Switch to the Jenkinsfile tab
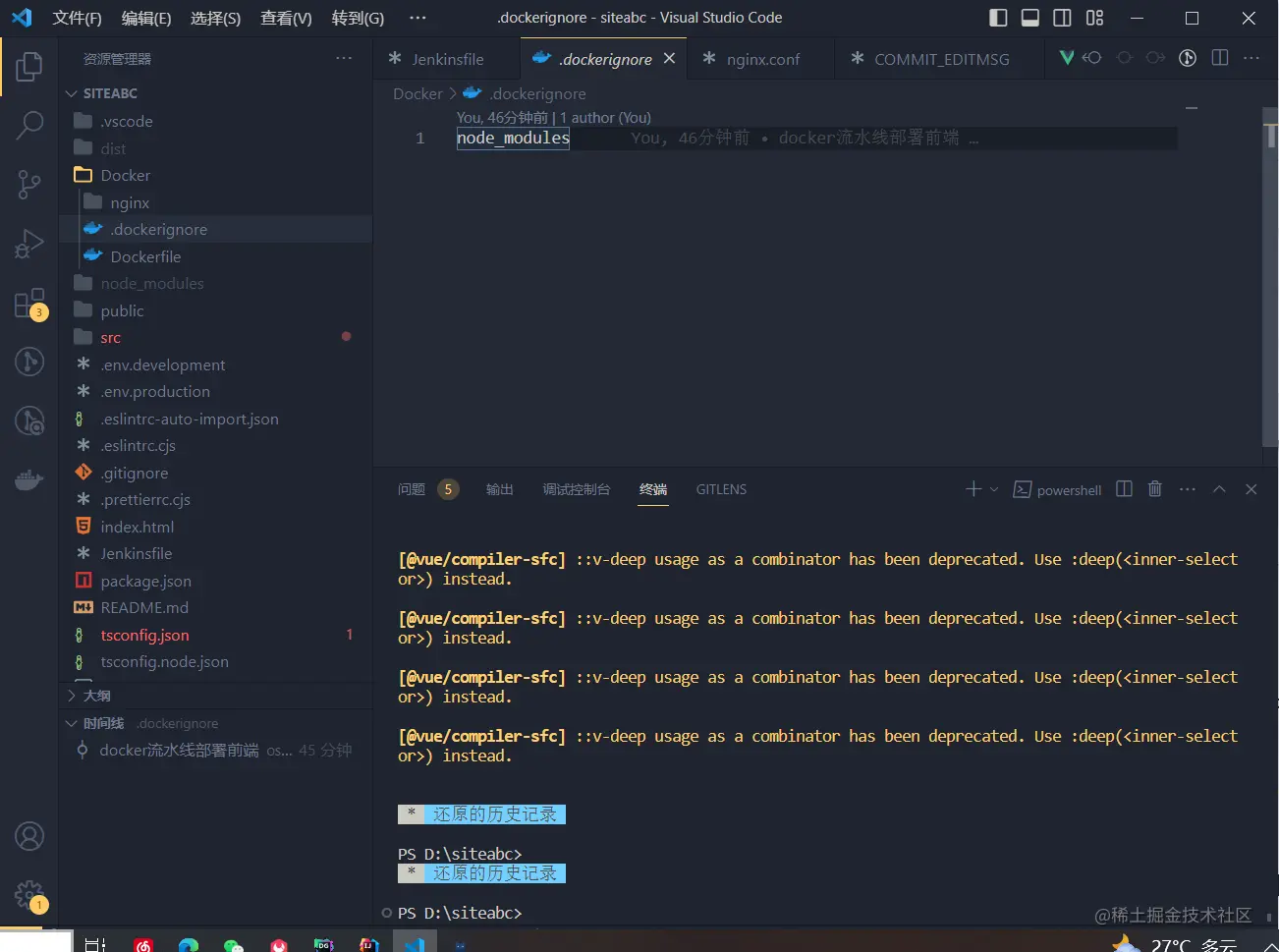Image resolution: width=1279 pixels, height=952 pixels. [x=447, y=59]
